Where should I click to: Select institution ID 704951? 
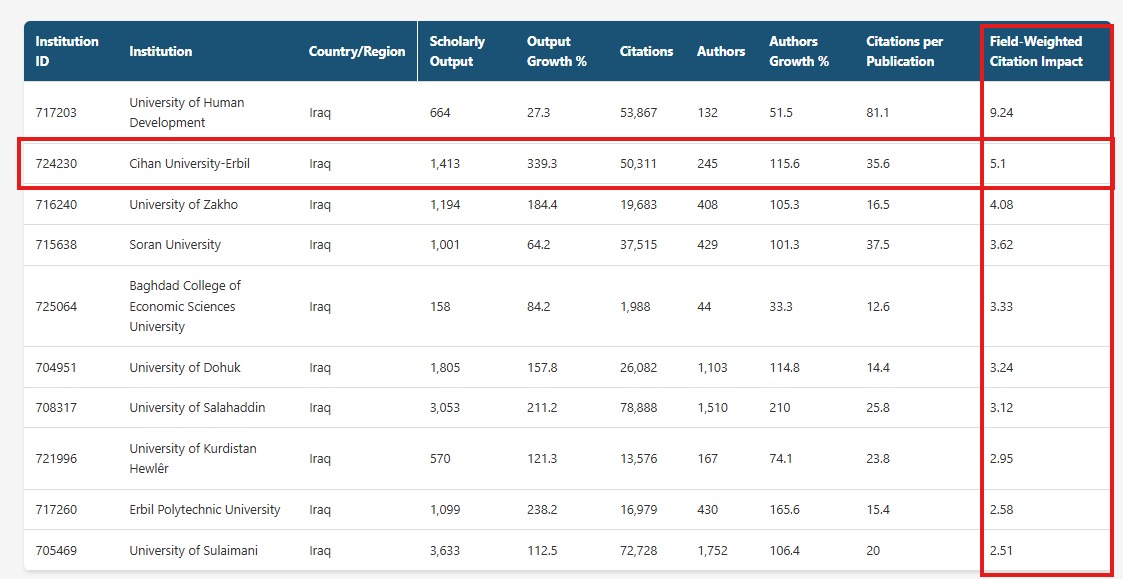click(56, 368)
